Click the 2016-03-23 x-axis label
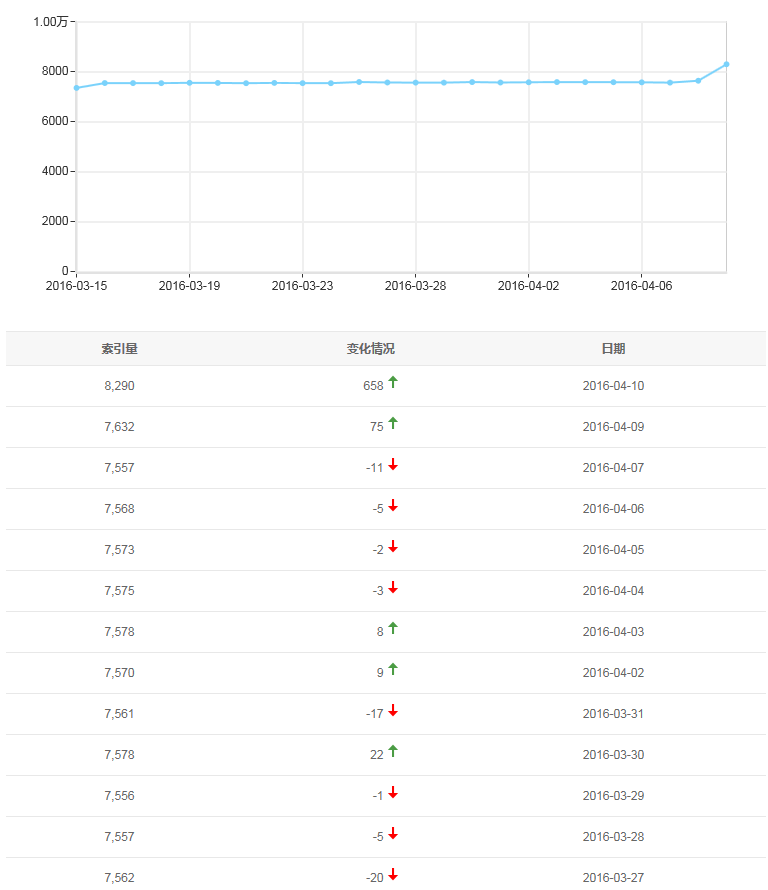 click(302, 286)
